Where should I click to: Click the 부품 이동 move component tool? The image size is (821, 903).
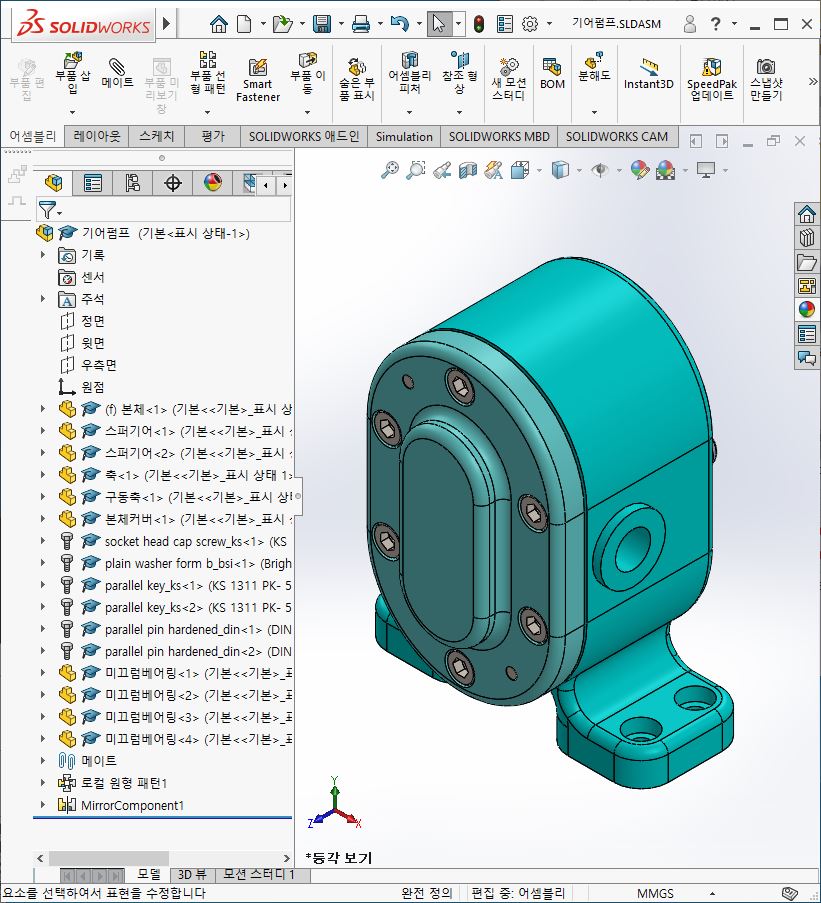(x=307, y=73)
